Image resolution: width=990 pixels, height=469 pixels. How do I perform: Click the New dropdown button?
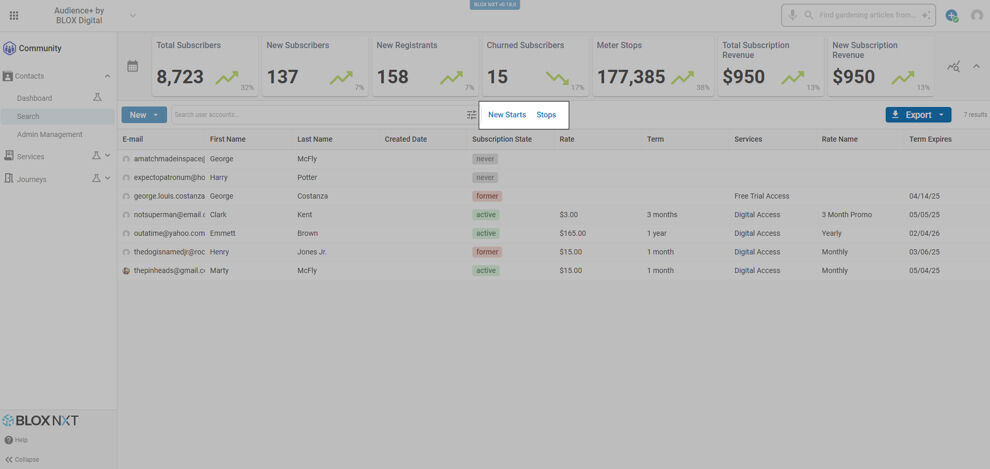(144, 115)
